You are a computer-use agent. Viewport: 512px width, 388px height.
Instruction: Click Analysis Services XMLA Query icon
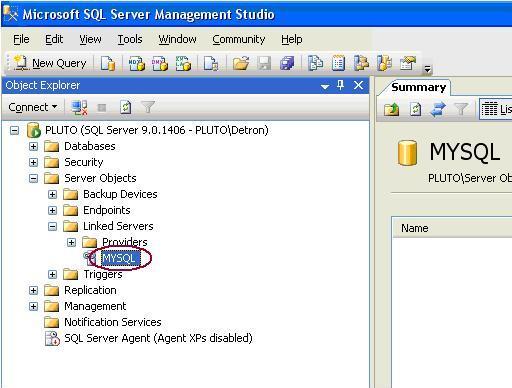pos(183,63)
